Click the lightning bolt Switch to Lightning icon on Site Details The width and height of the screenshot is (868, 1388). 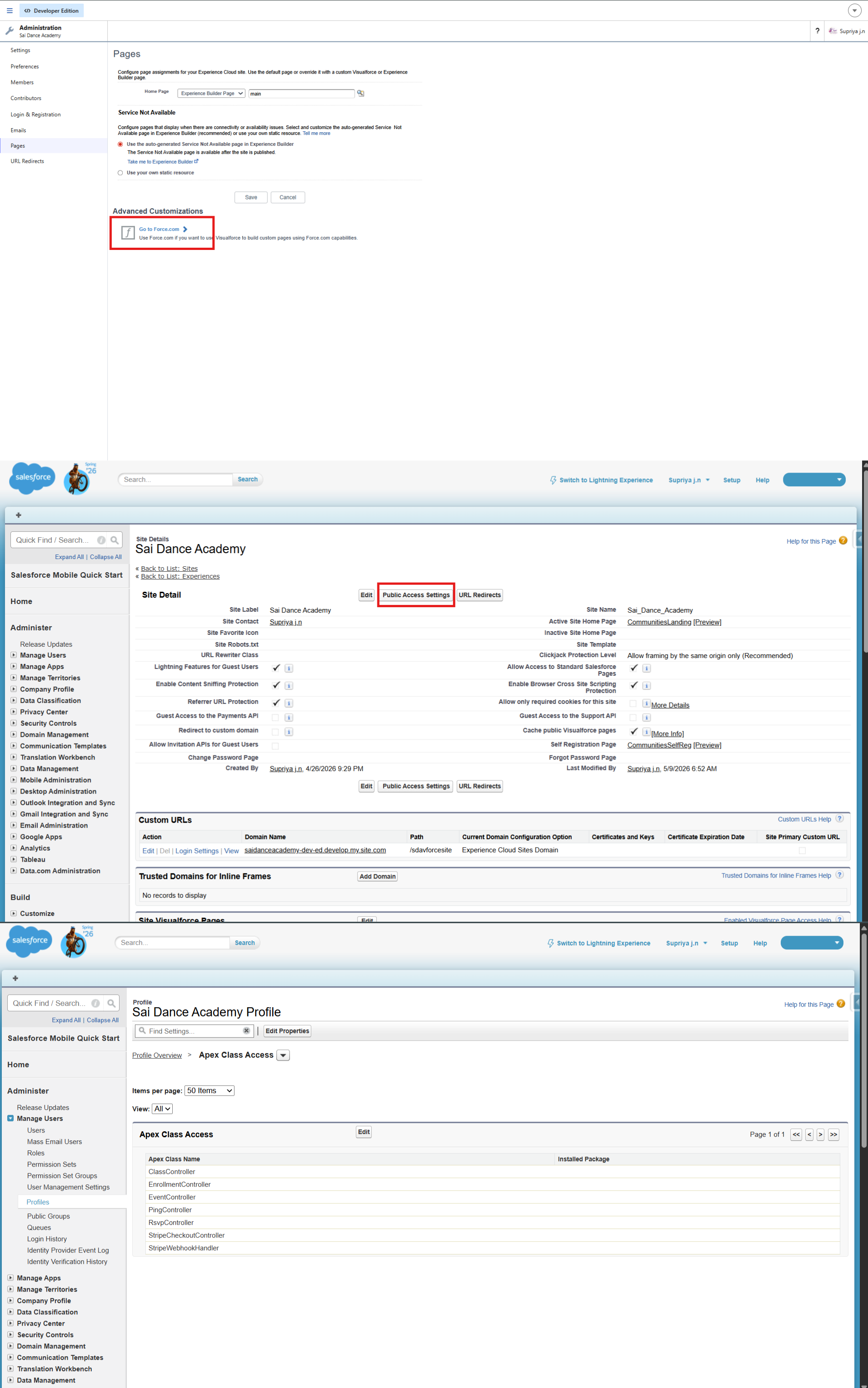point(554,480)
